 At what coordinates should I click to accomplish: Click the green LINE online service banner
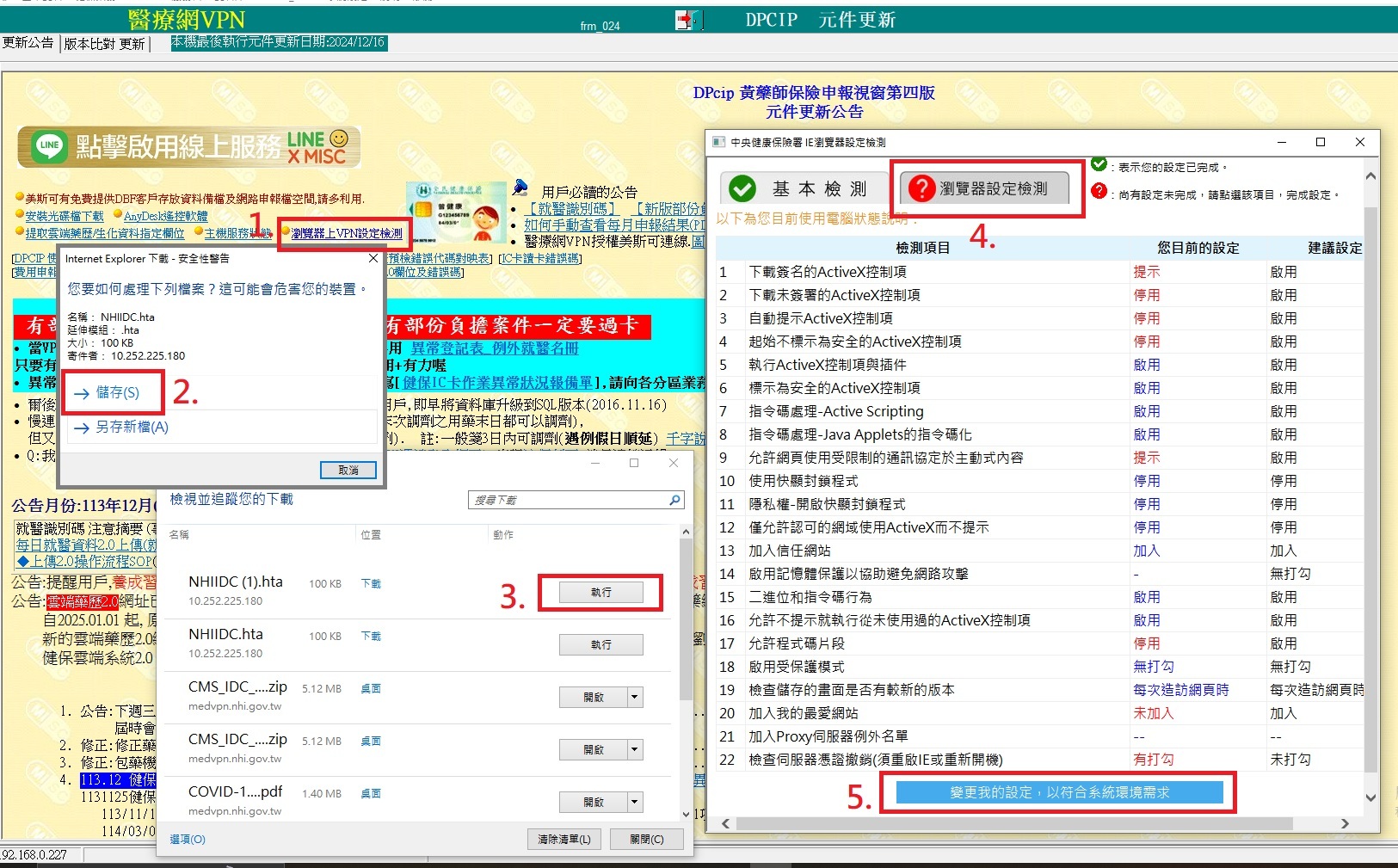[x=188, y=147]
